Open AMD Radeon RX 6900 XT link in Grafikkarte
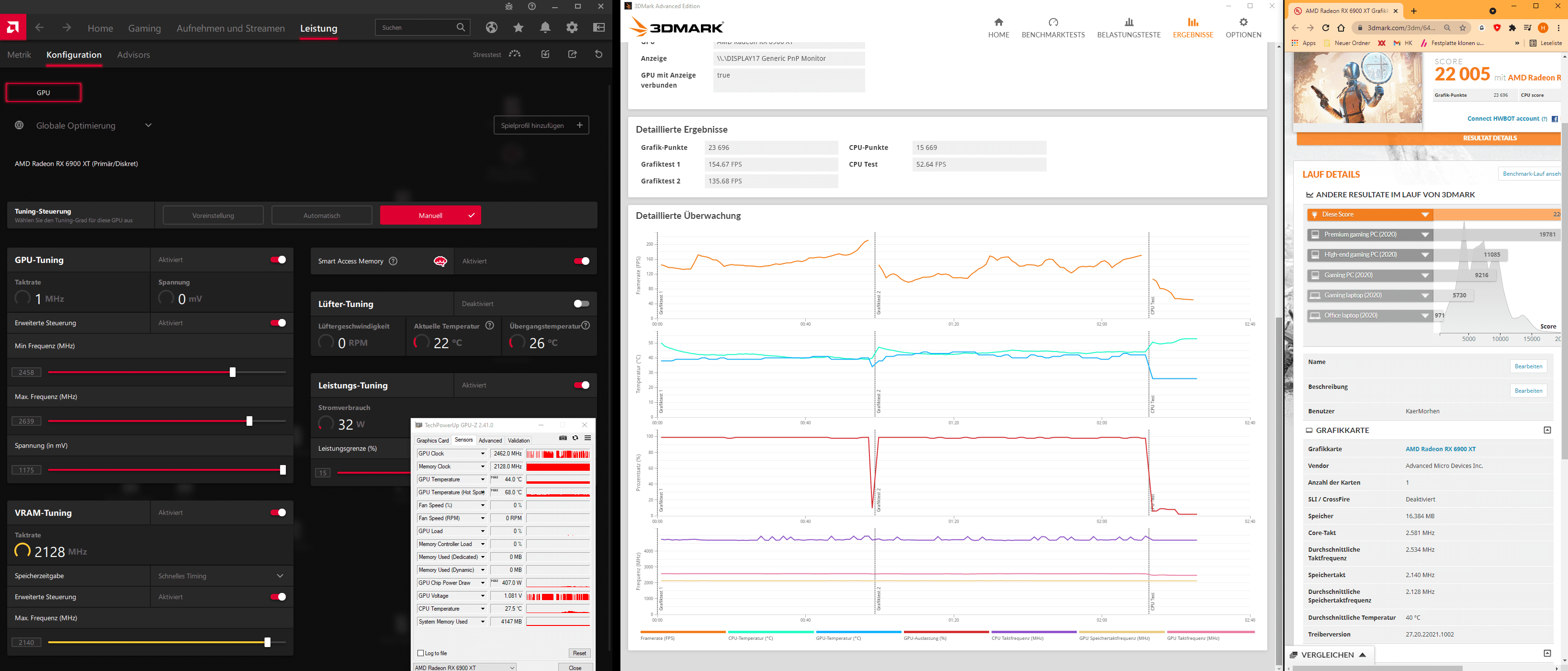Viewport: 1568px width, 671px height. point(1440,449)
